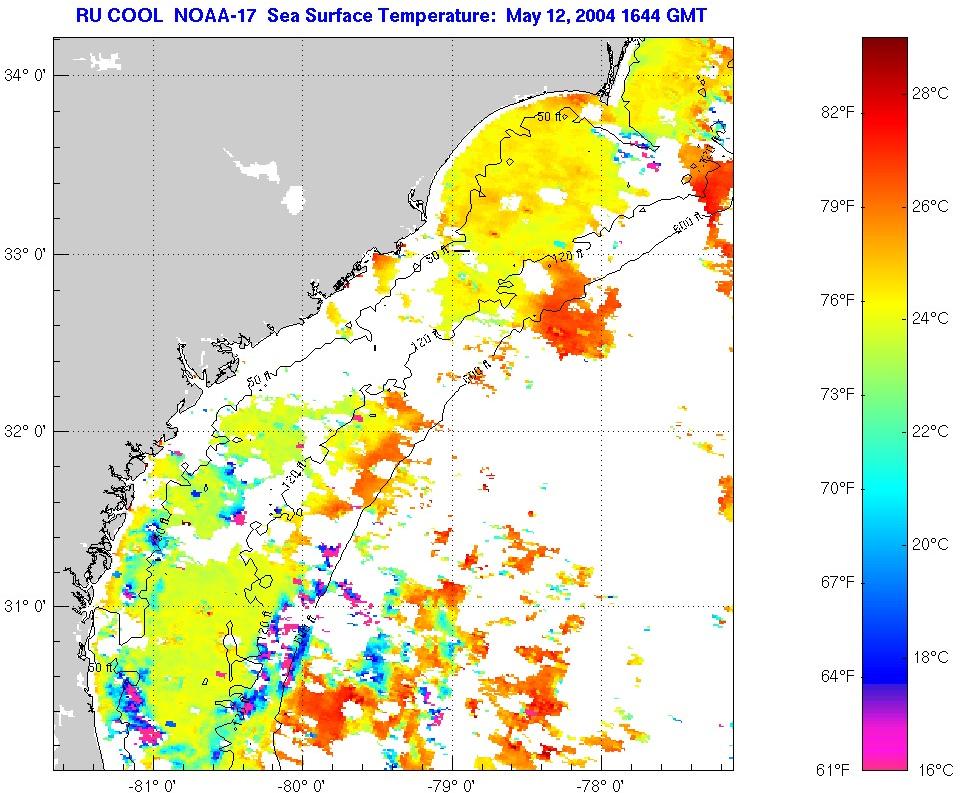Click the map title 'RU COOL NOAA-17 Sea Surface Temperature'
This screenshot has width=960, height=793.
288,15
